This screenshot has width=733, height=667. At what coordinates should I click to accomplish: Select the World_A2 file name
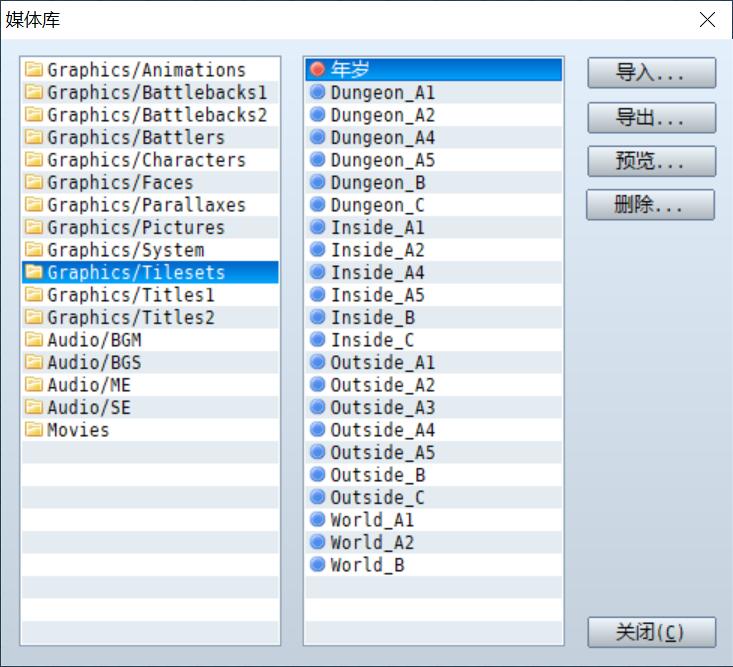click(x=372, y=542)
